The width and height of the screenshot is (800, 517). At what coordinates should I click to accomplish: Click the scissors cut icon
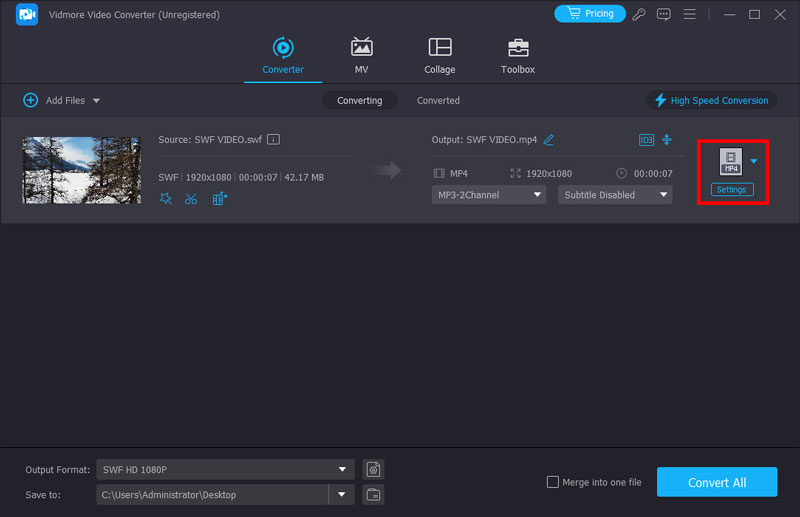pyautogui.click(x=191, y=198)
